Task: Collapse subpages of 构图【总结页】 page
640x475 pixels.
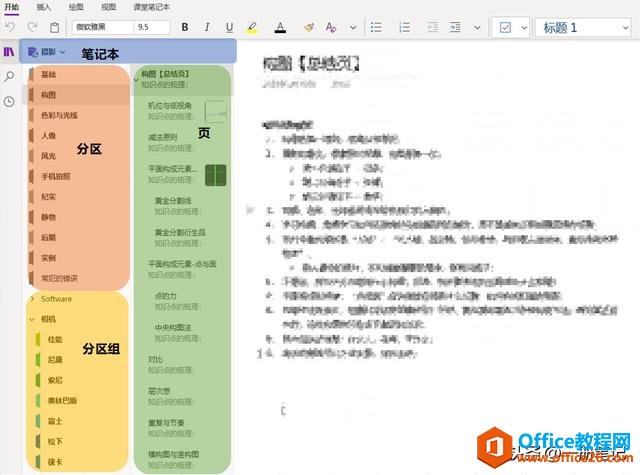Action: tap(136, 79)
